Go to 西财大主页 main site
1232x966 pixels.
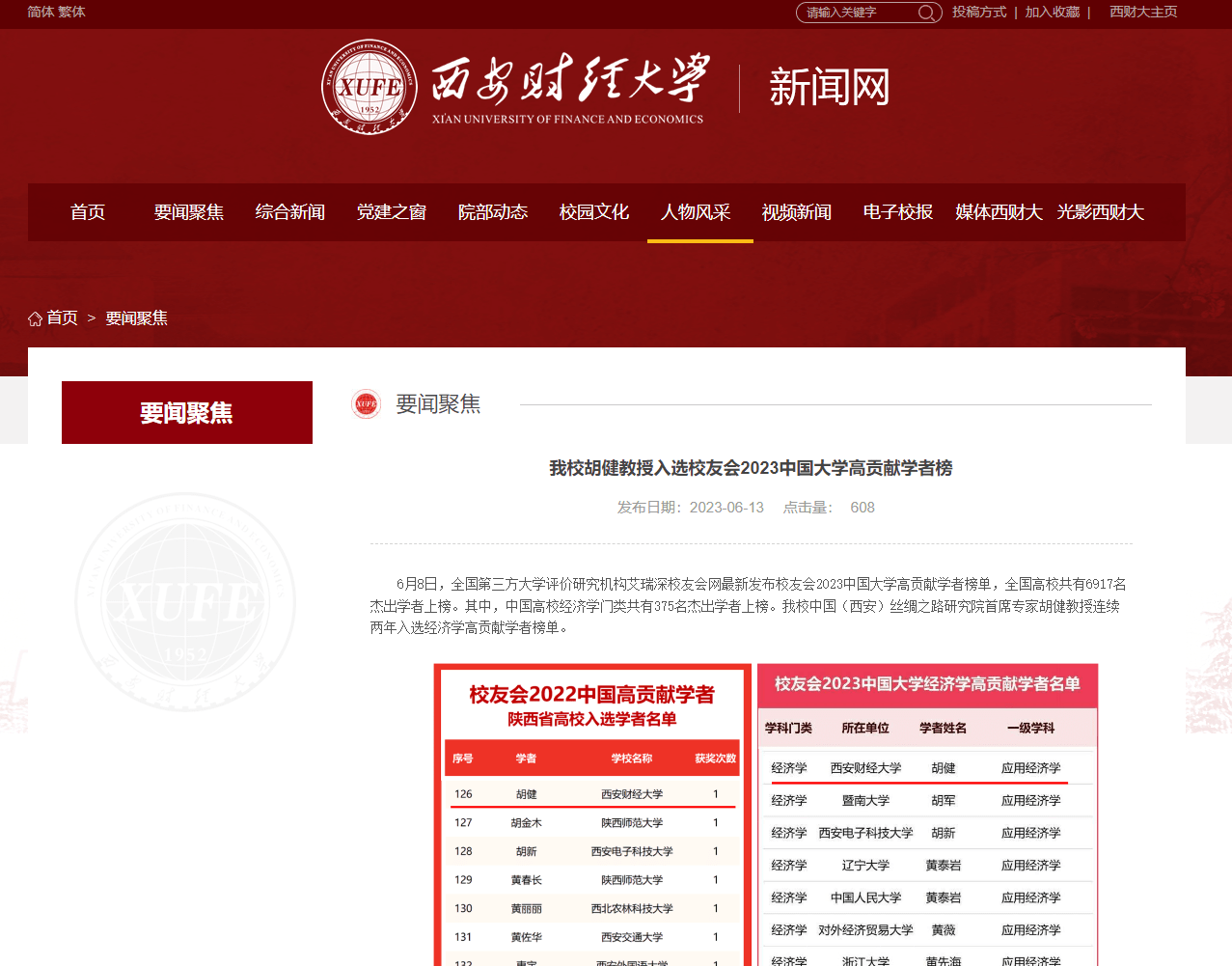(x=1143, y=13)
